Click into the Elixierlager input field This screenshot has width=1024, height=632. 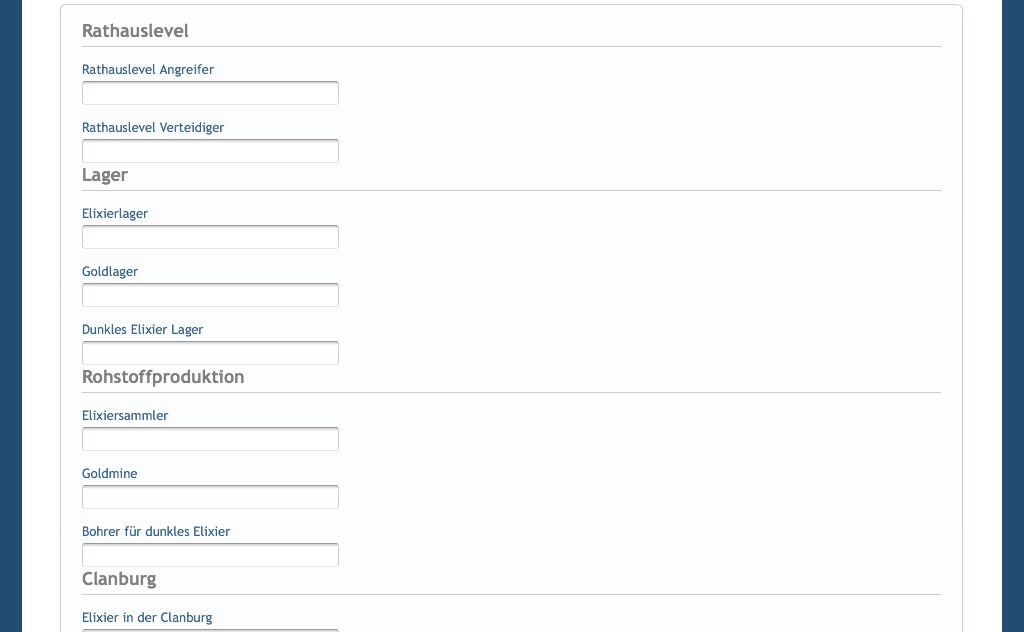(x=210, y=237)
